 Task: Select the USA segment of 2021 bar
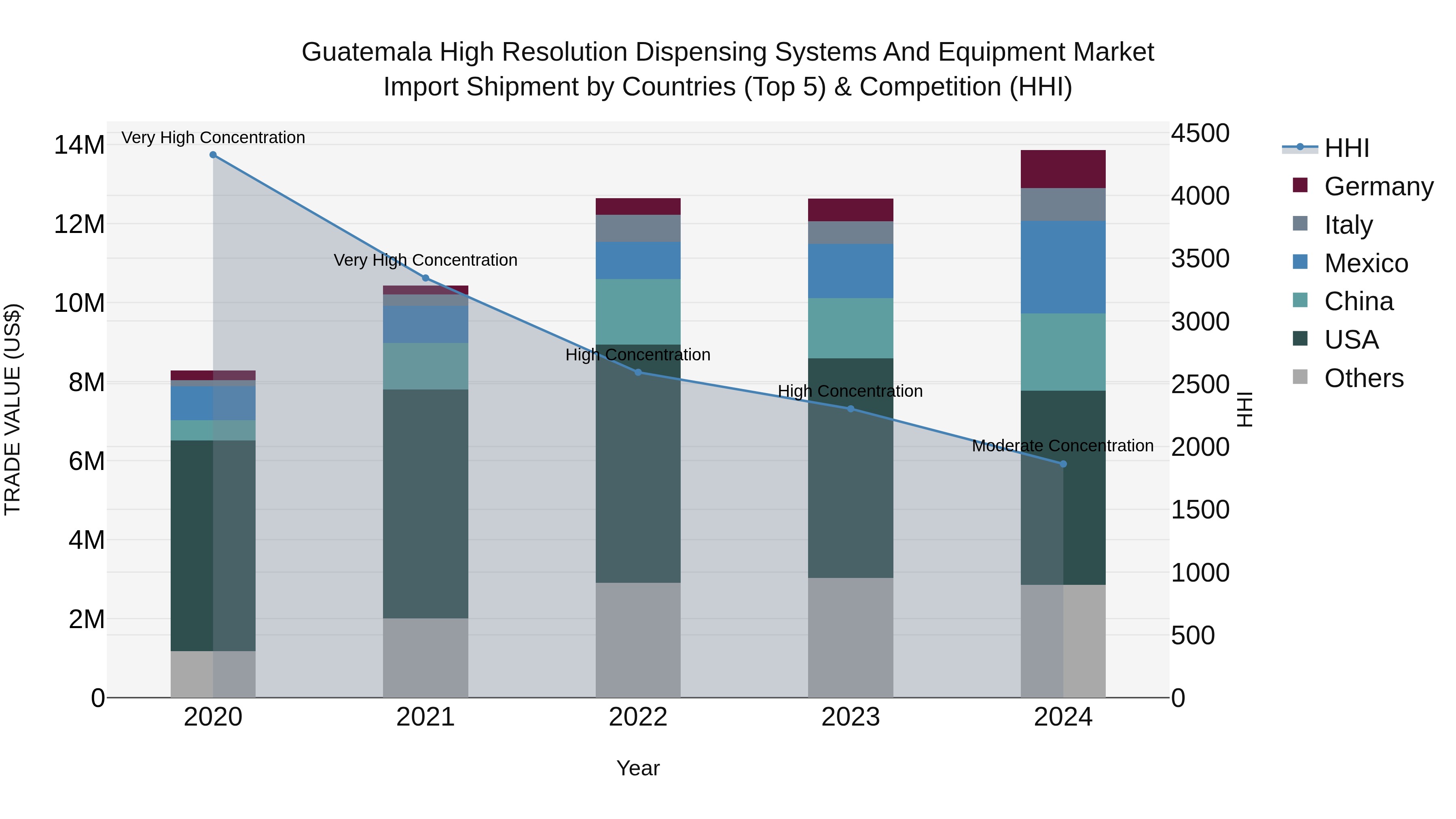pyautogui.click(x=425, y=504)
